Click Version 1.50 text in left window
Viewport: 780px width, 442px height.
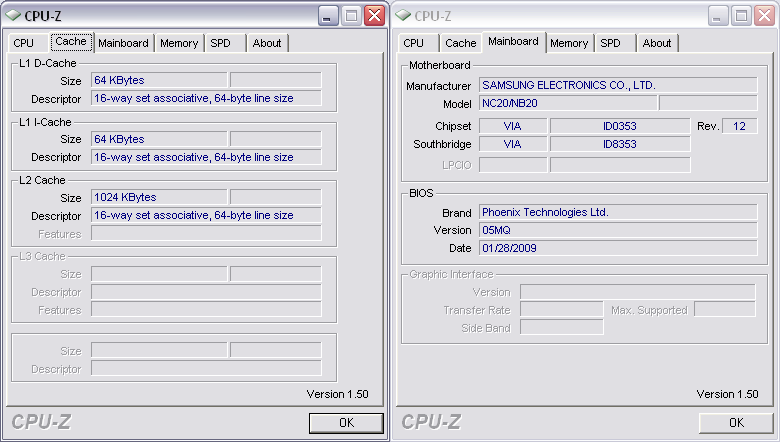(337, 394)
